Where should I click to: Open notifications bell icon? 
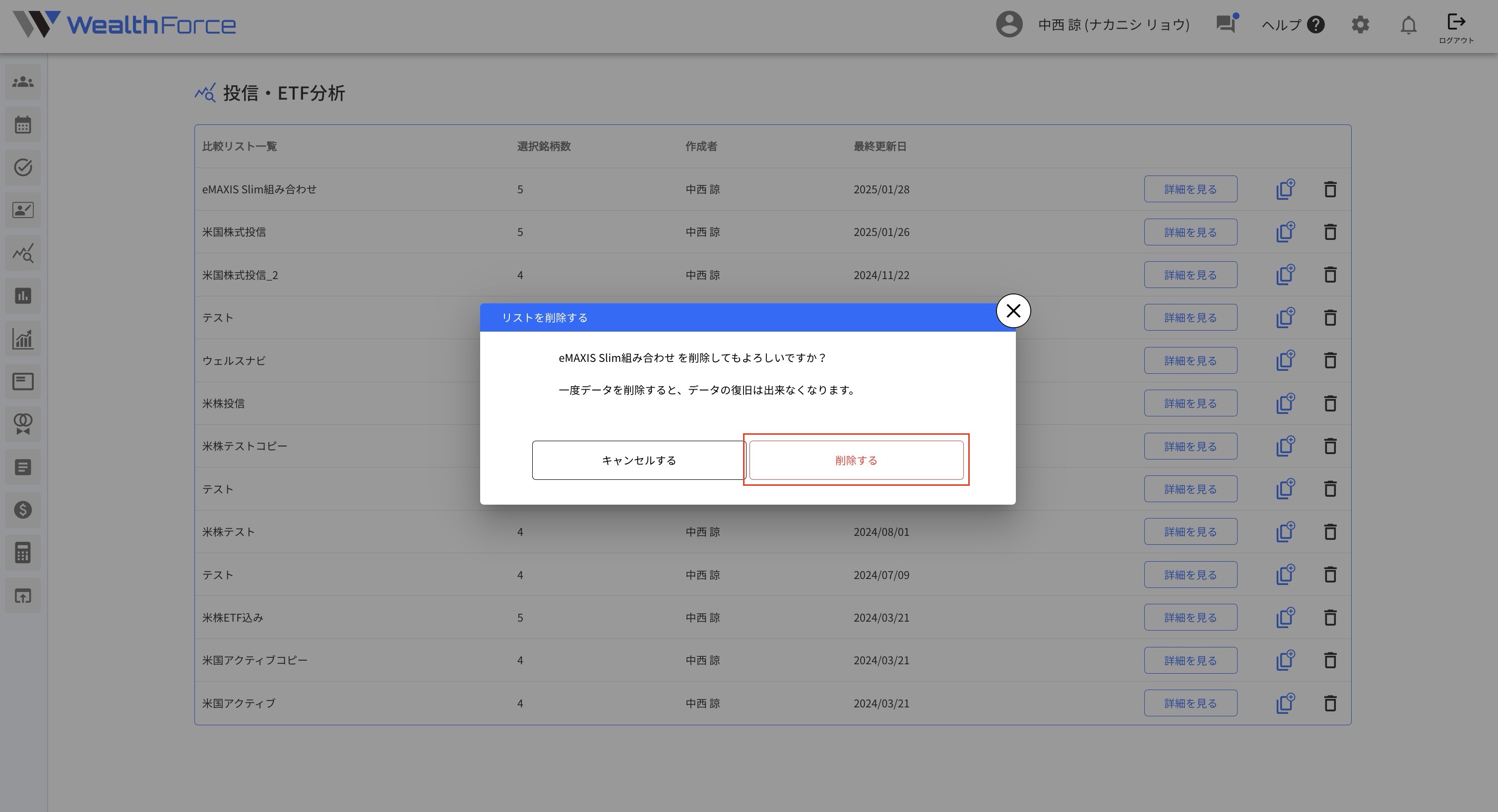tap(1408, 25)
